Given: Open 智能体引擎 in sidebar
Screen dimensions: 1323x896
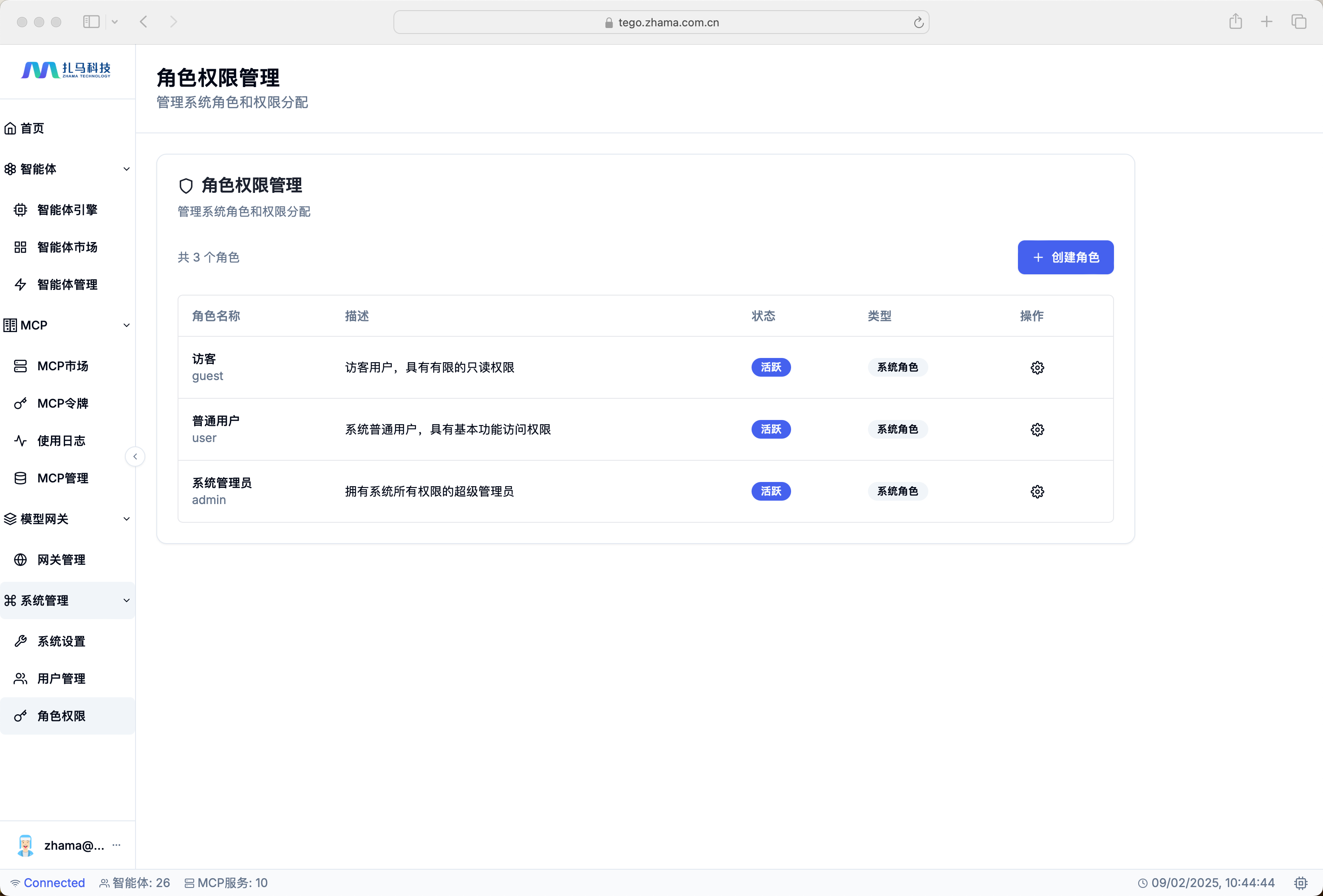Looking at the screenshot, I should pos(67,210).
